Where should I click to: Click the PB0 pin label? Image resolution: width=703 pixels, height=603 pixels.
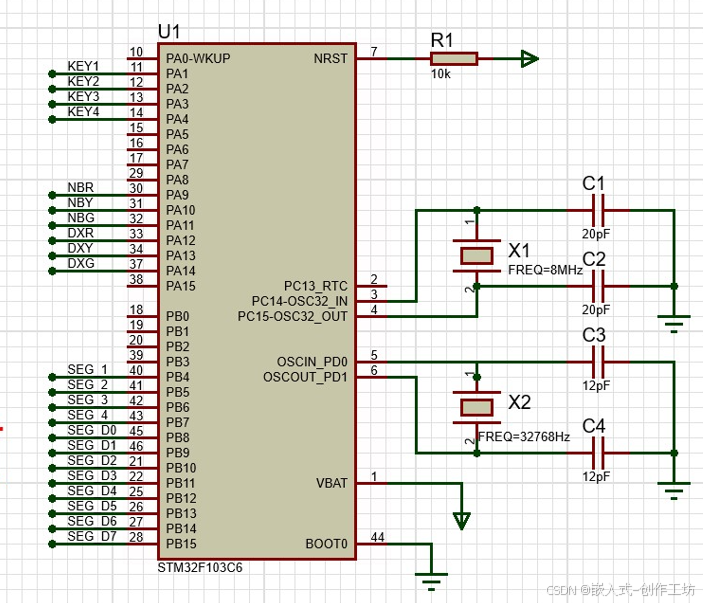(x=178, y=317)
